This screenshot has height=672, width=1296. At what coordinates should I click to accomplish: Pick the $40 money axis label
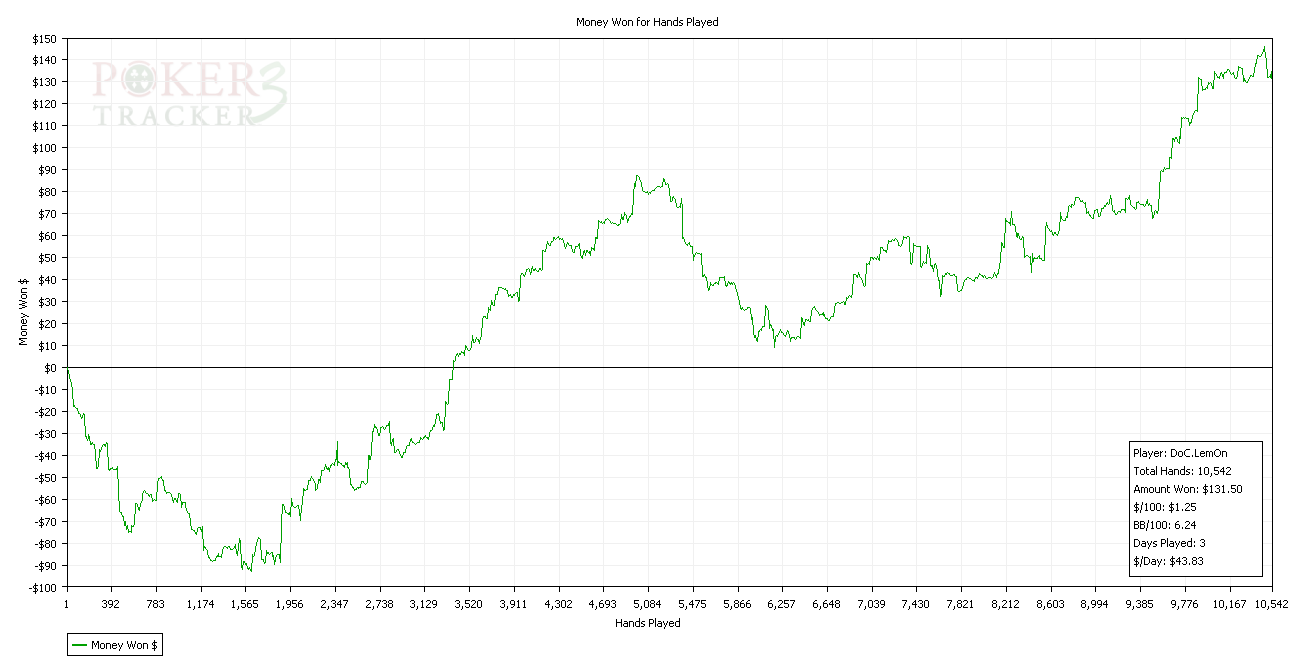49,281
